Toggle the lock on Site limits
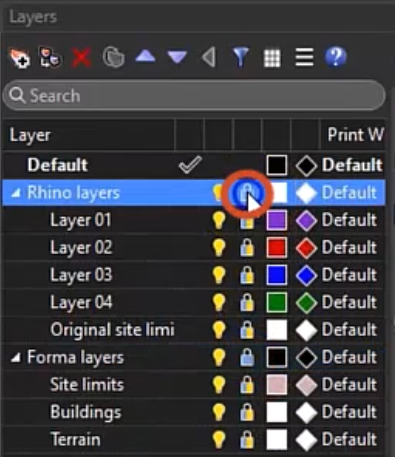This screenshot has height=457, width=395. click(x=247, y=385)
